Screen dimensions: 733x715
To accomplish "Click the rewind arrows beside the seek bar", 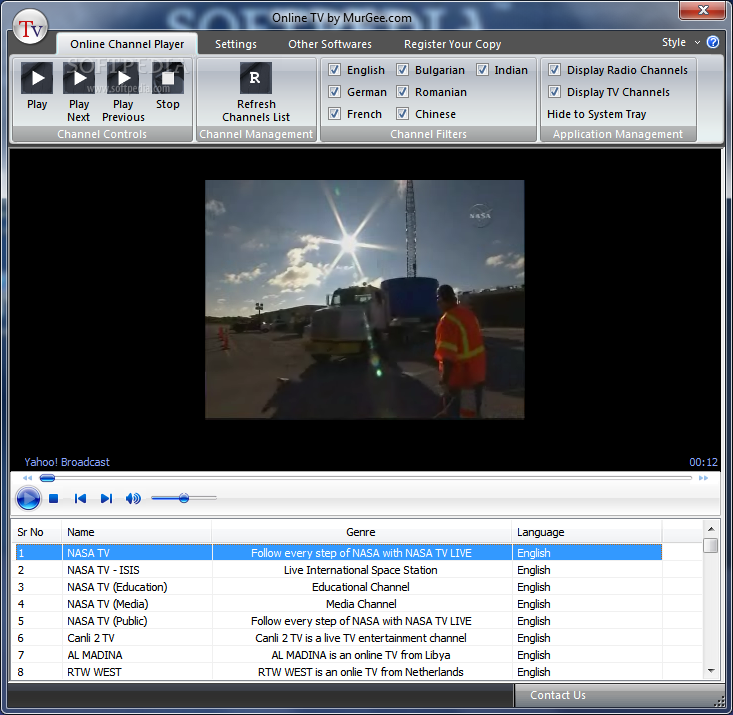I will pos(28,478).
